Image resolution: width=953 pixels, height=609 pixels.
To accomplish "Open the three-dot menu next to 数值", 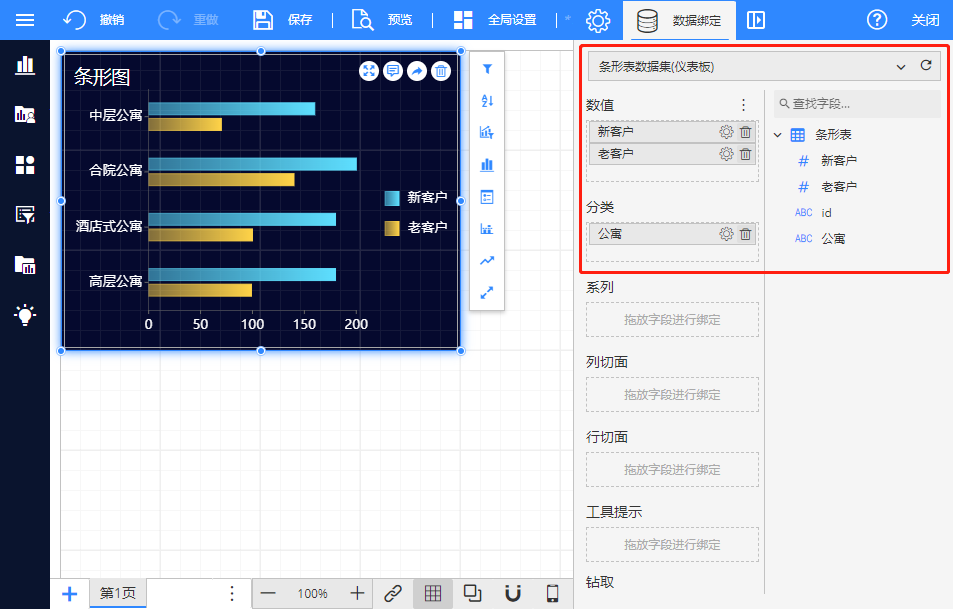I will [743, 105].
